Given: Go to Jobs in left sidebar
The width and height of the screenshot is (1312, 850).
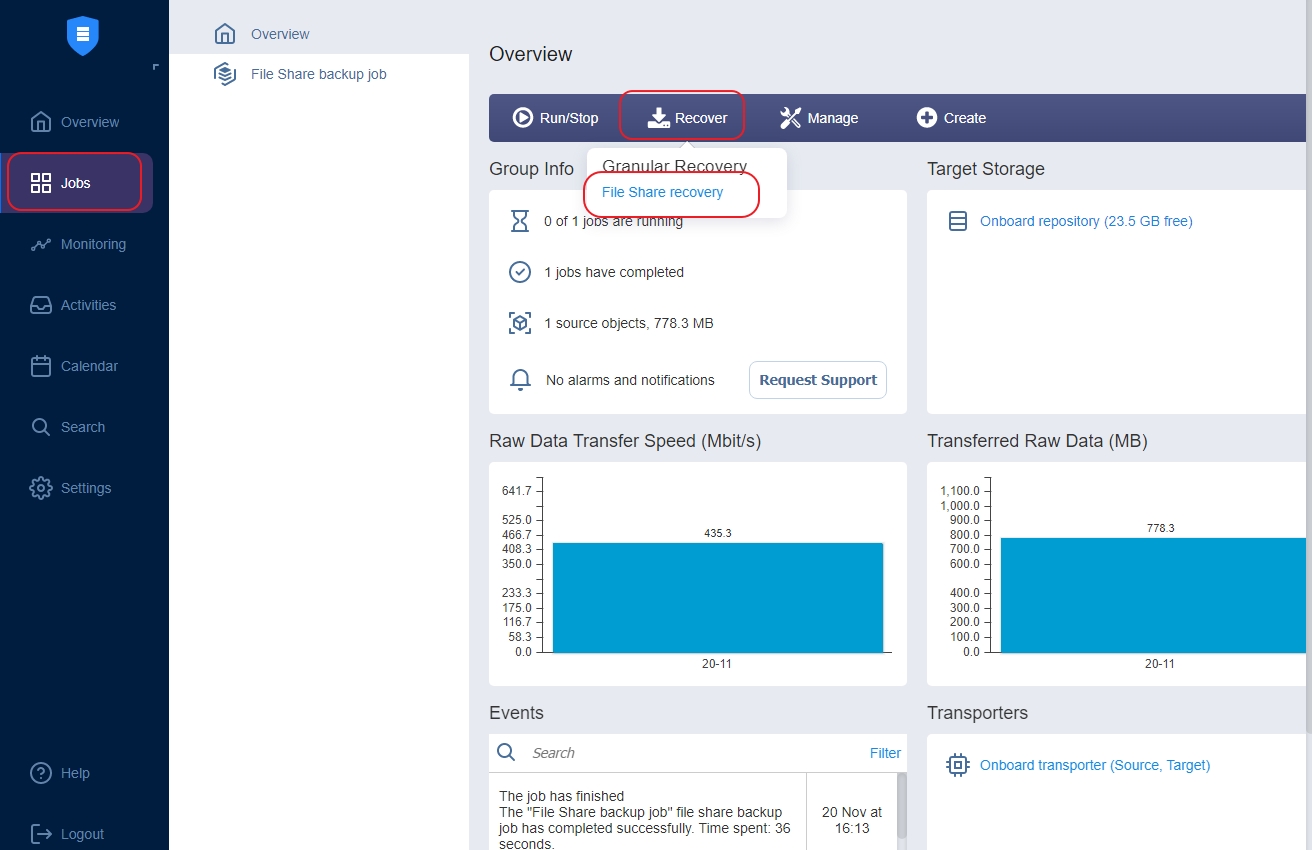Looking at the screenshot, I should coord(75,183).
